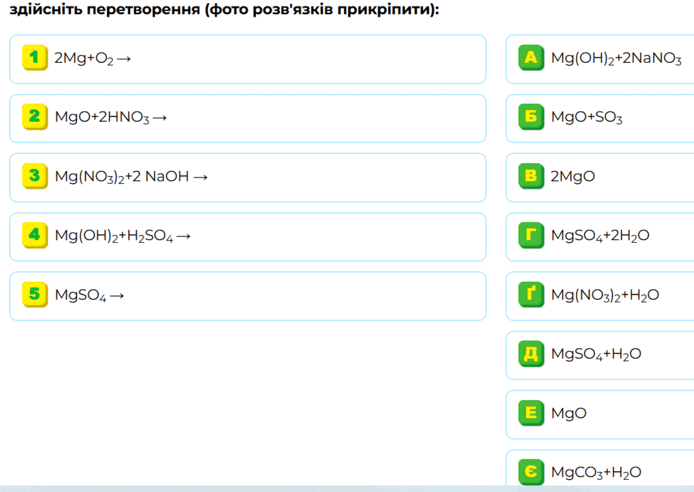The width and height of the screenshot is (694, 492).
Task: Select reaction card Mg(OH)2+H2SO4 →
Action: click(x=248, y=237)
